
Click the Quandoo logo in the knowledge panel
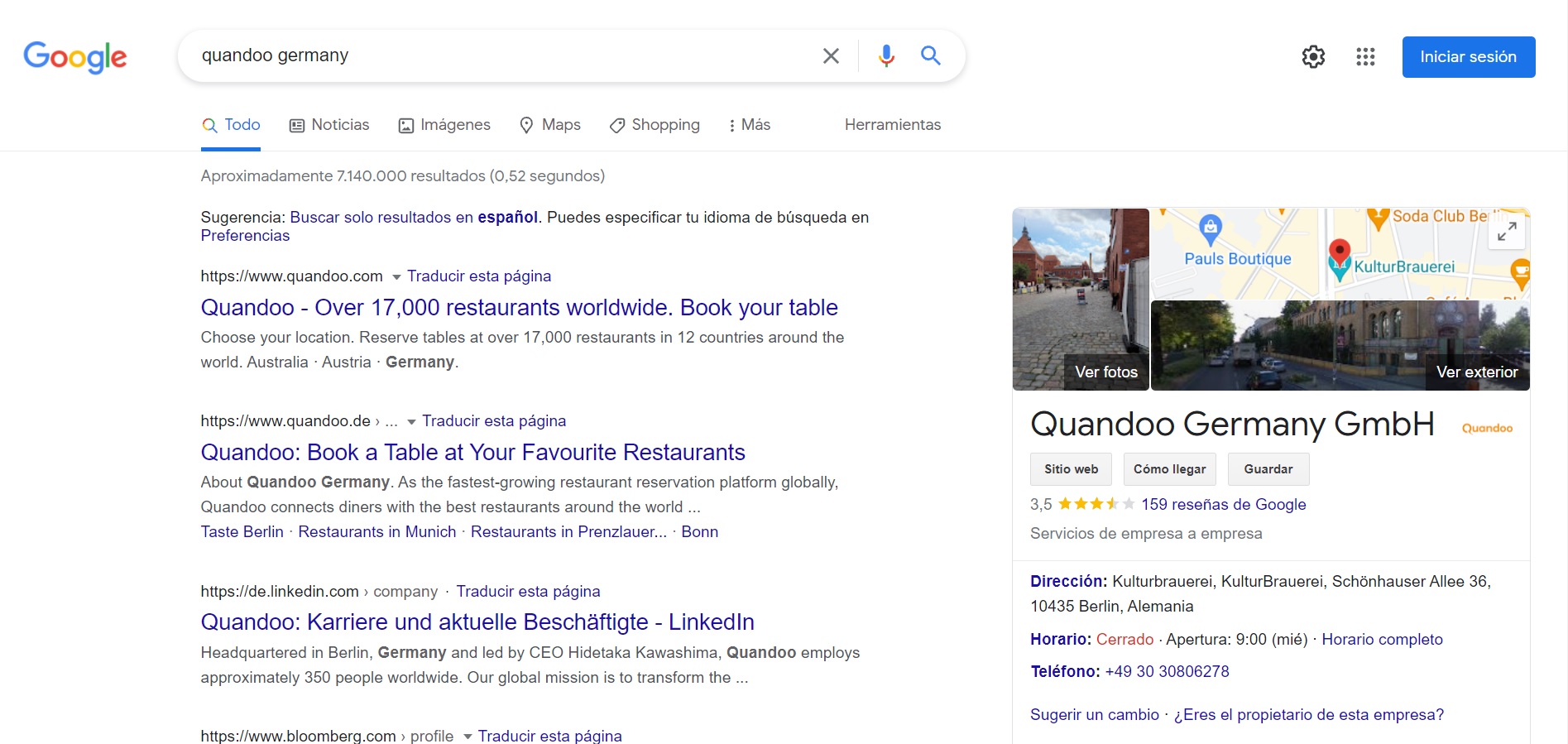[1487, 428]
